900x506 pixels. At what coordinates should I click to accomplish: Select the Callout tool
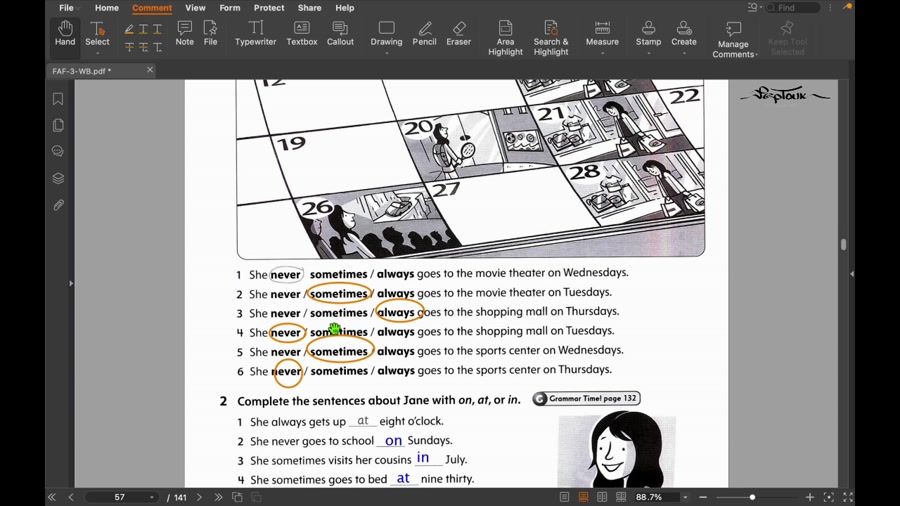coord(340,34)
